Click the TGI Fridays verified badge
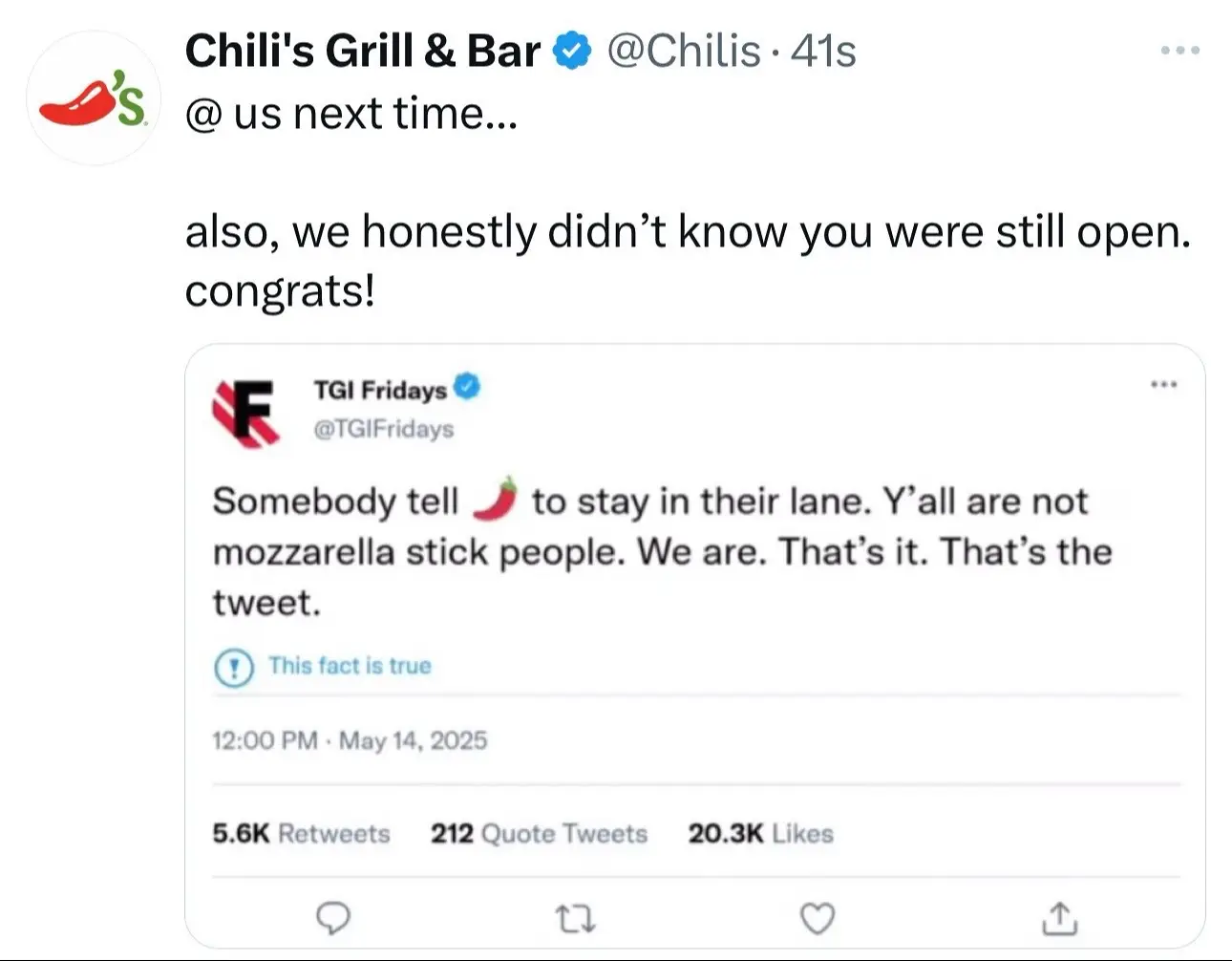1232x961 pixels. [x=467, y=387]
